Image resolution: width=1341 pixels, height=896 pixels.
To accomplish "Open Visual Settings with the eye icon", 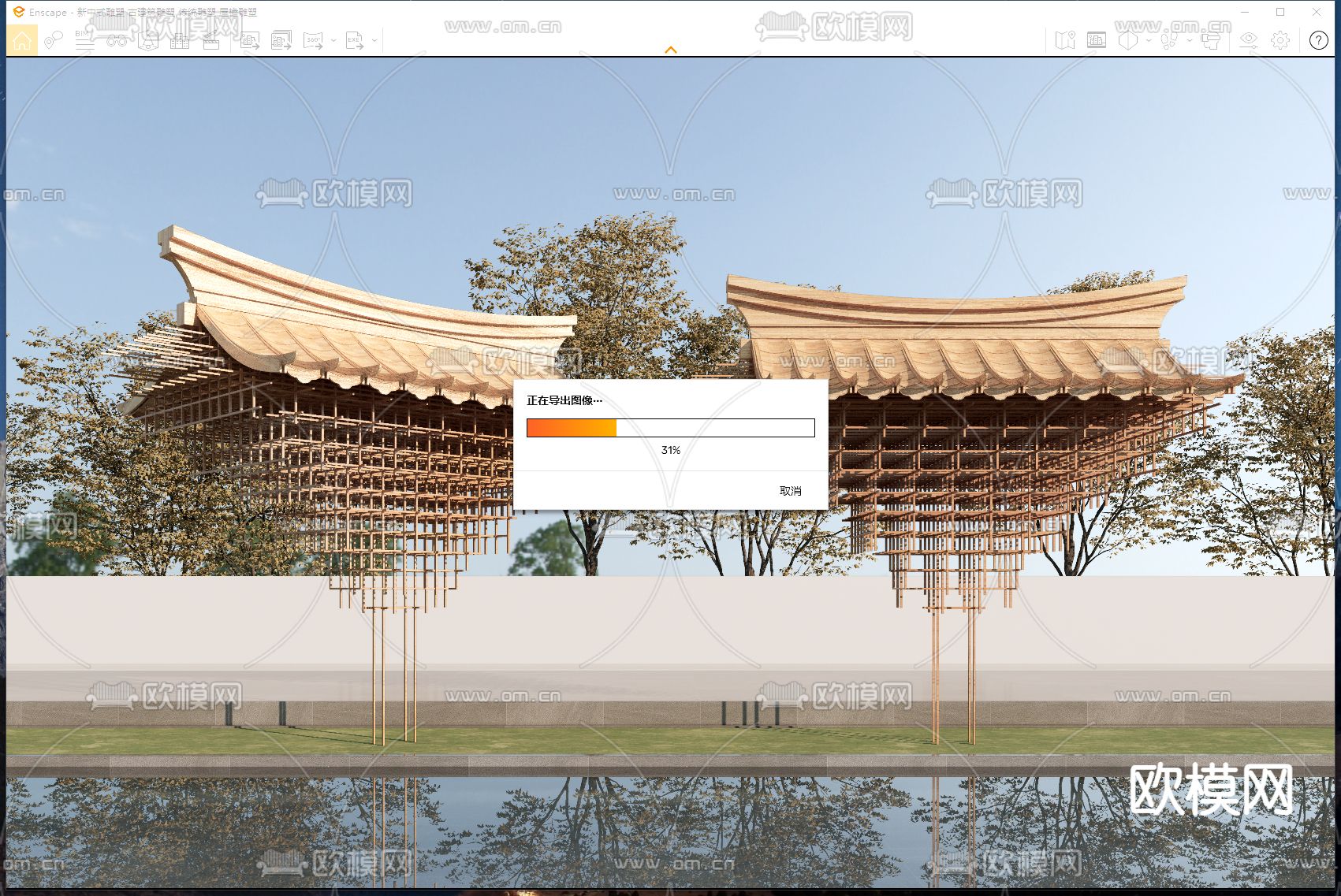I will point(1249,39).
